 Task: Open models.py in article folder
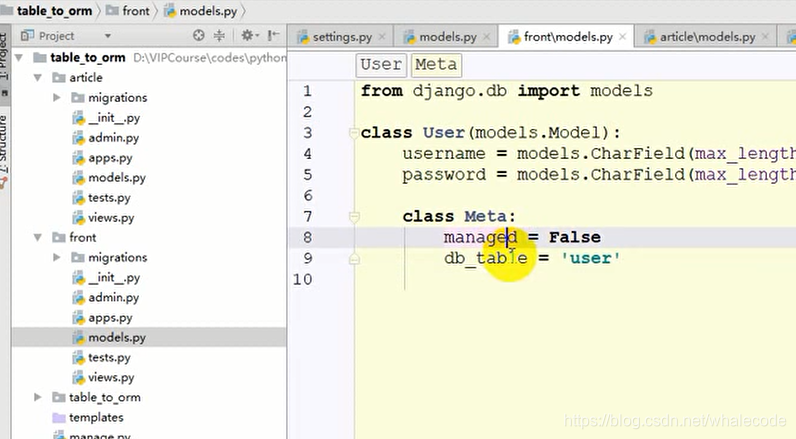pyautogui.click(x=117, y=178)
